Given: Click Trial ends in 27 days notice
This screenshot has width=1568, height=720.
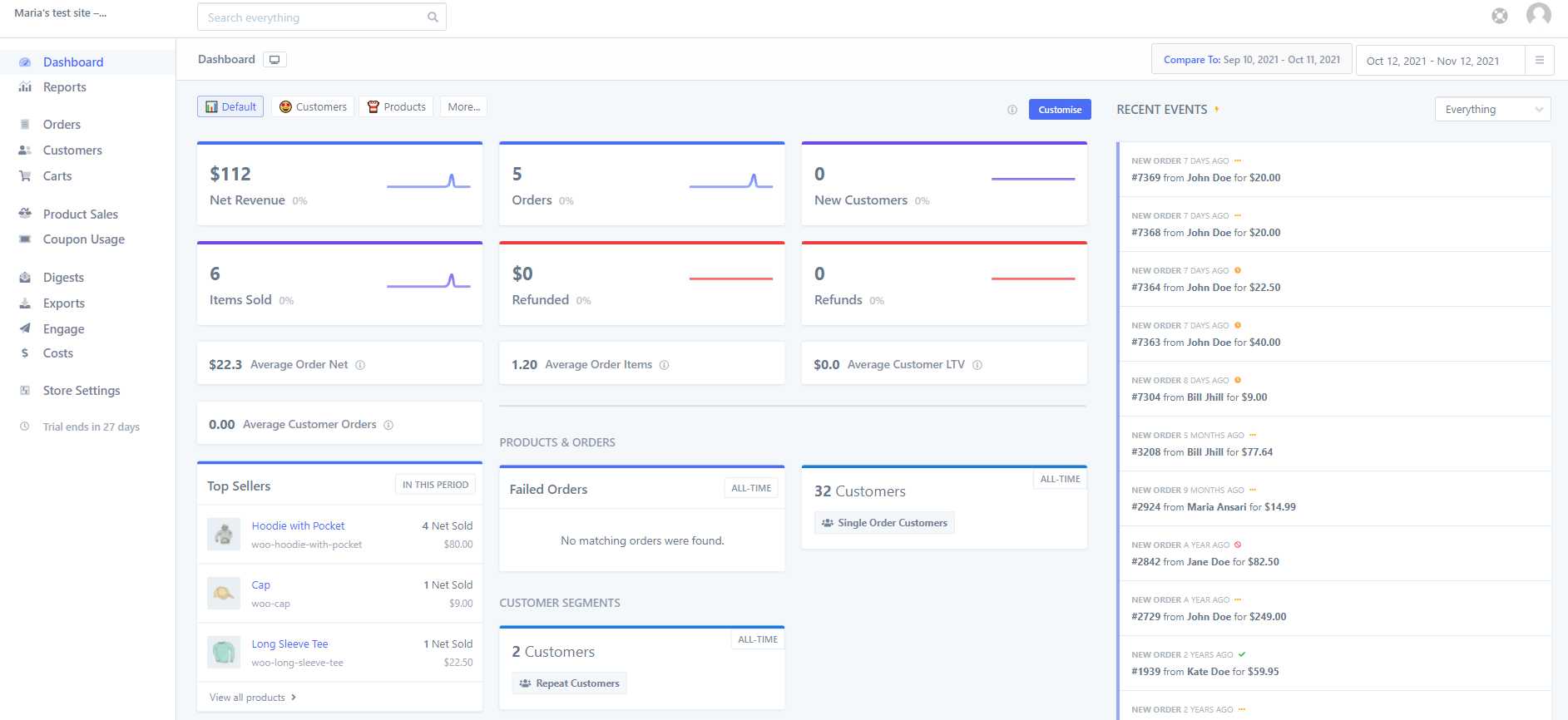Looking at the screenshot, I should pos(92,427).
